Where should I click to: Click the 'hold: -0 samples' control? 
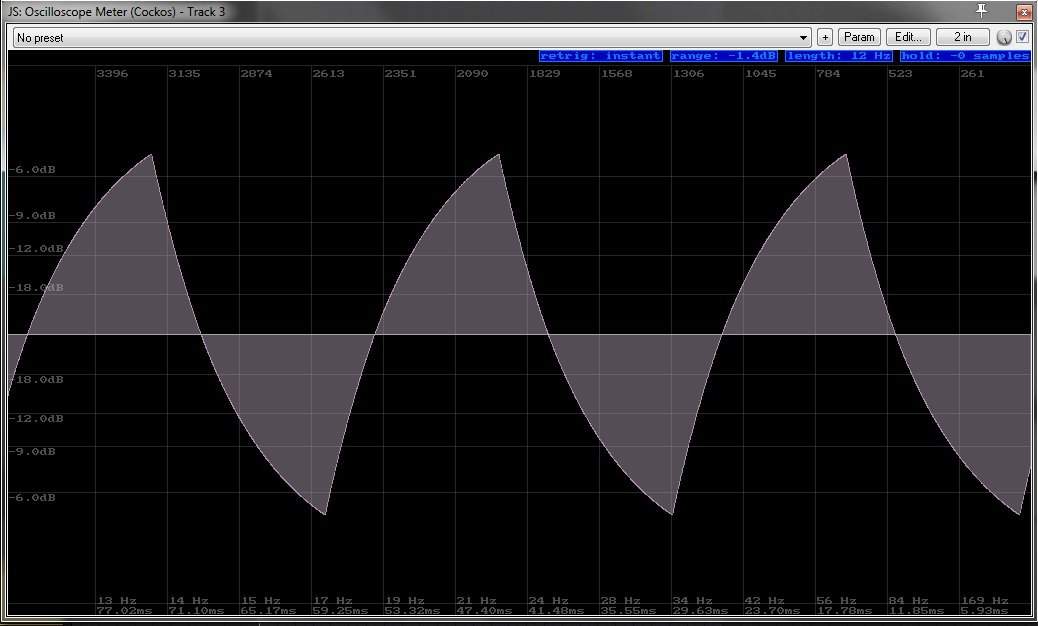point(964,56)
